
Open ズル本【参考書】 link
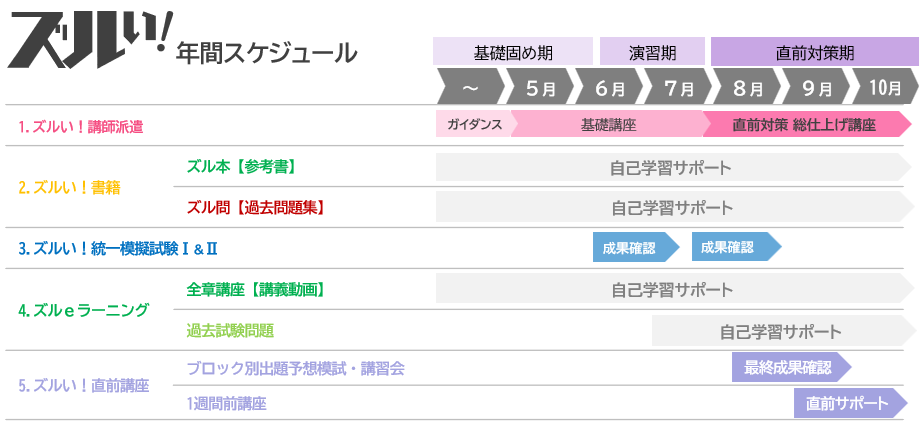click(241, 166)
